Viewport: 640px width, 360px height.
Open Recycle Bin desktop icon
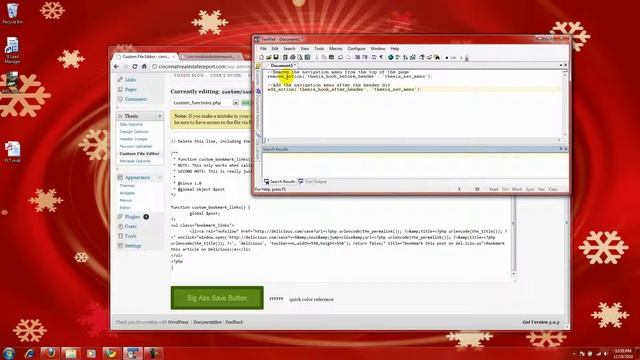[x=12, y=13]
